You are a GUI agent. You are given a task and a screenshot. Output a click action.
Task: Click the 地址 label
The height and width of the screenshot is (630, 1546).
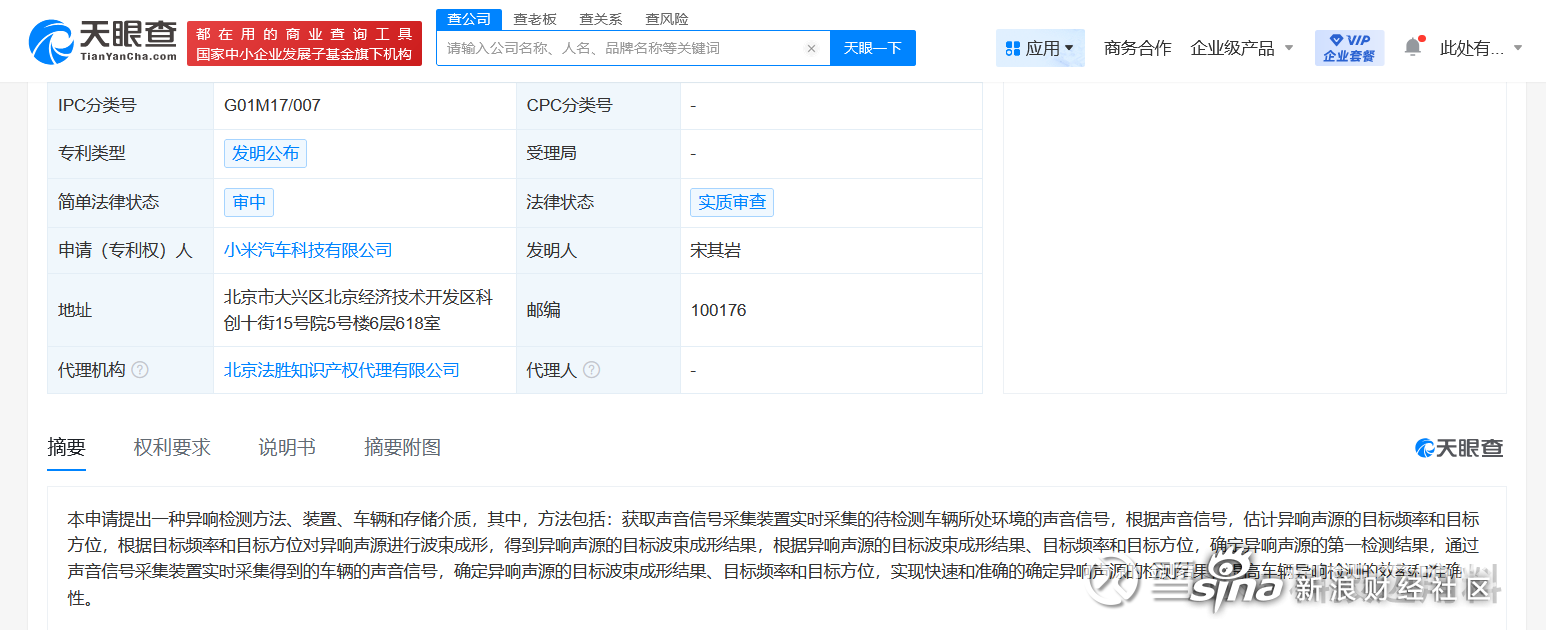tap(75, 310)
